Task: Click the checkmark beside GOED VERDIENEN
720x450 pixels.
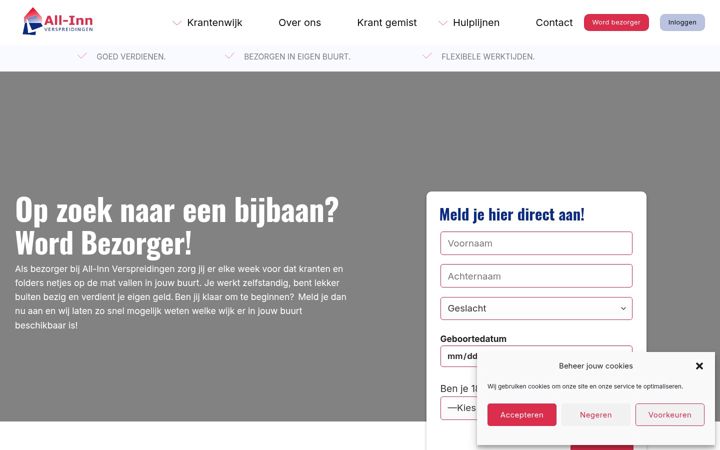Action: click(82, 56)
